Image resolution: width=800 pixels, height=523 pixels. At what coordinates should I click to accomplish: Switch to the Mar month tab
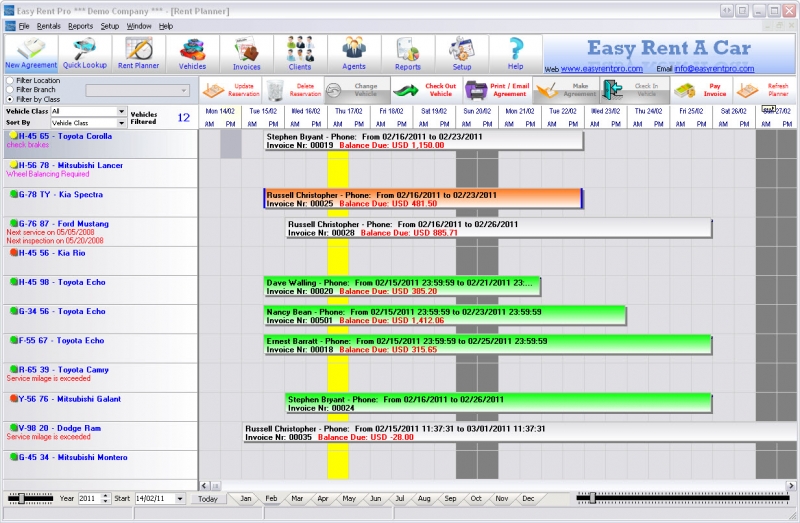point(297,498)
